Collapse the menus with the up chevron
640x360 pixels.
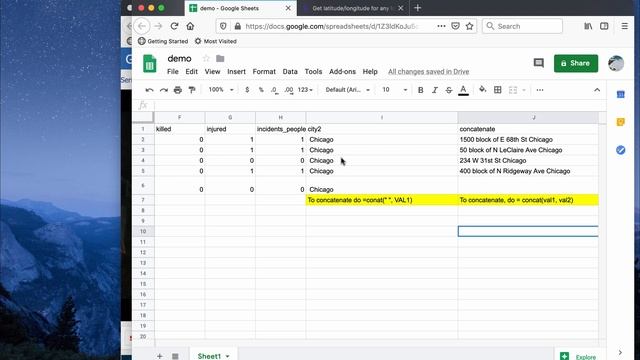(x=597, y=90)
